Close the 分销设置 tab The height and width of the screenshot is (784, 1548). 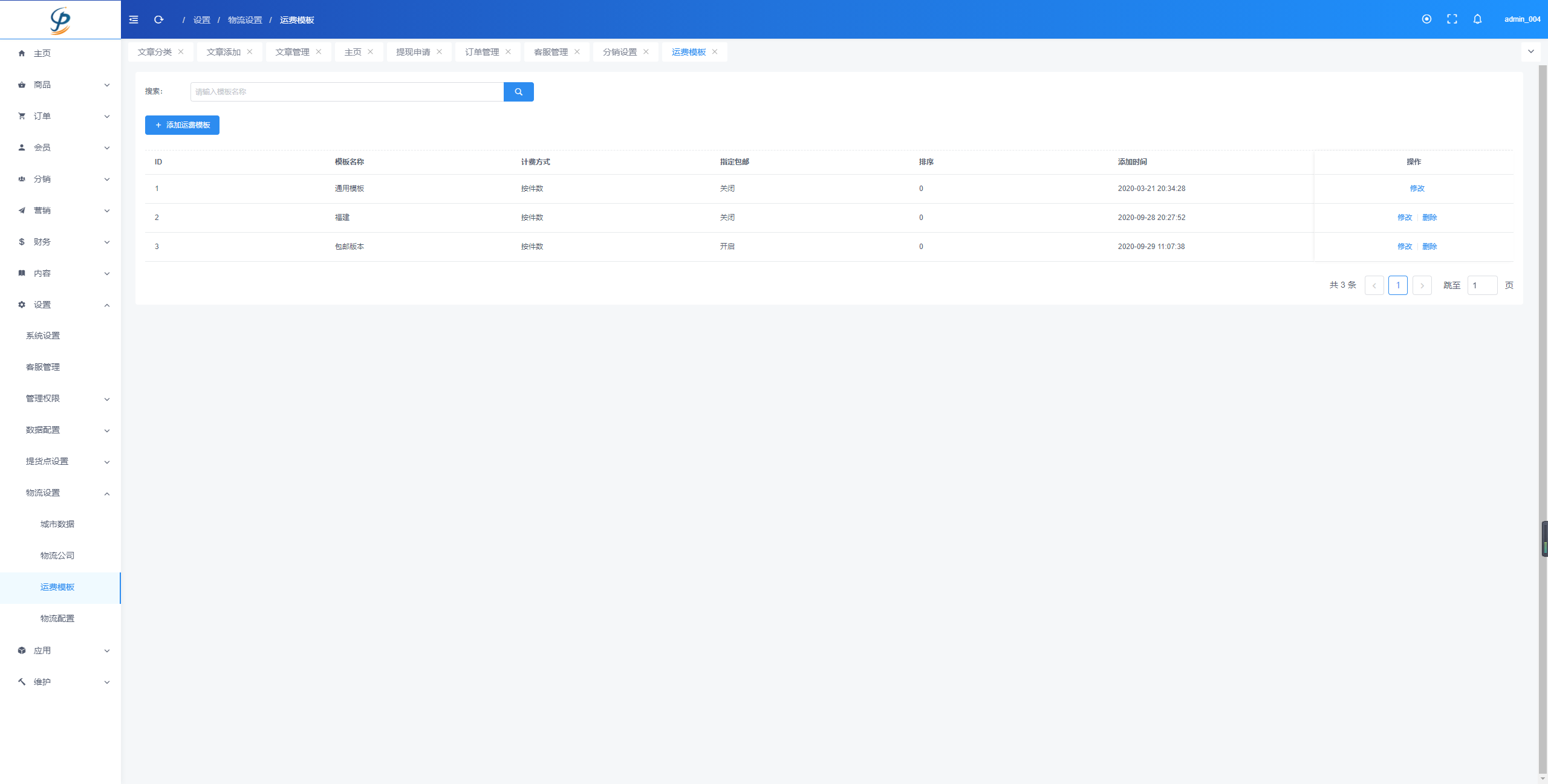click(646, 52)
